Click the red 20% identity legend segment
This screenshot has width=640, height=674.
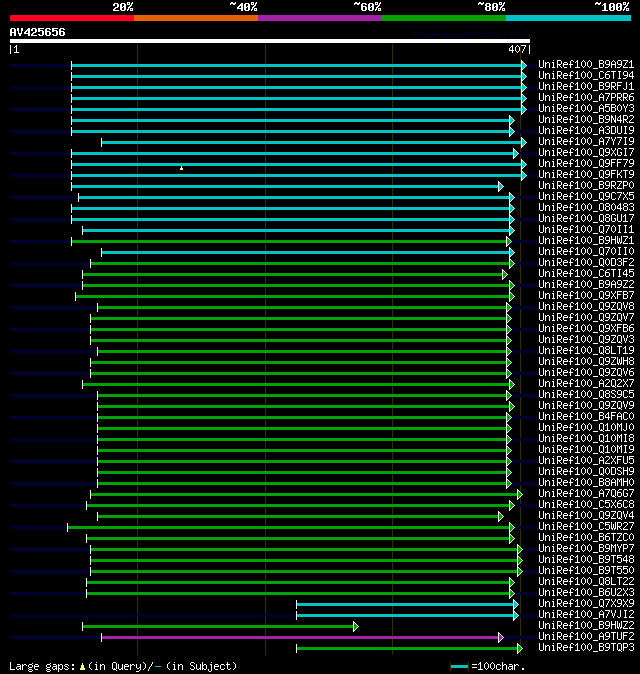72,18
